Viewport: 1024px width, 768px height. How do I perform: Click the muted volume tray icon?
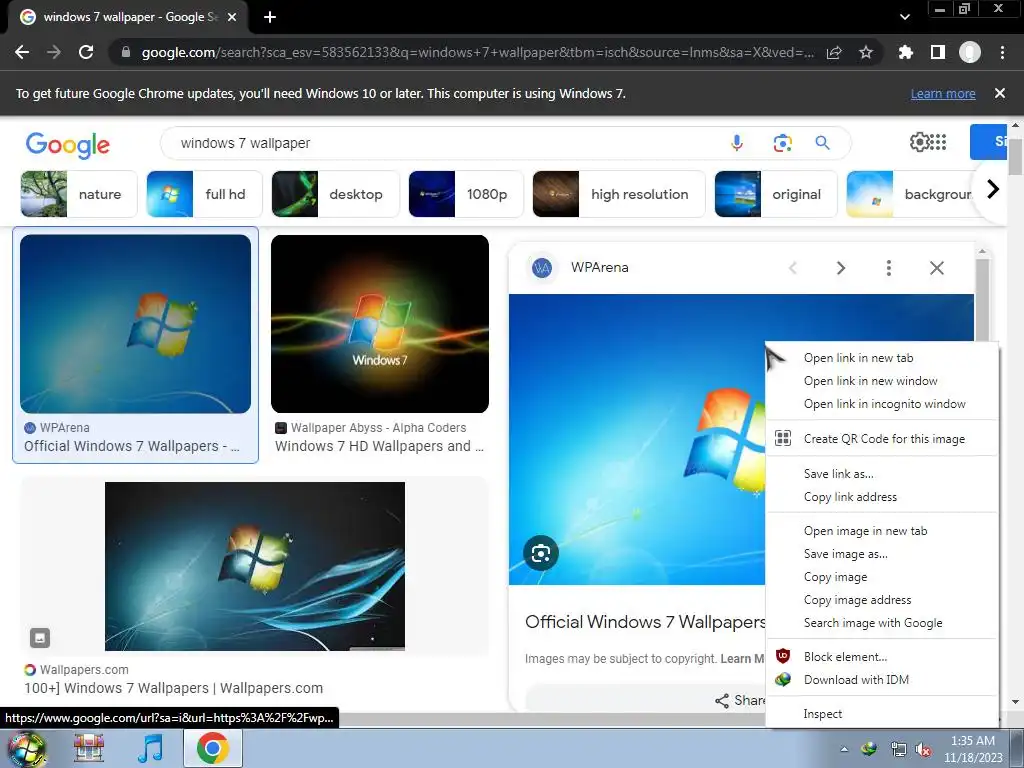click(923, 750)
